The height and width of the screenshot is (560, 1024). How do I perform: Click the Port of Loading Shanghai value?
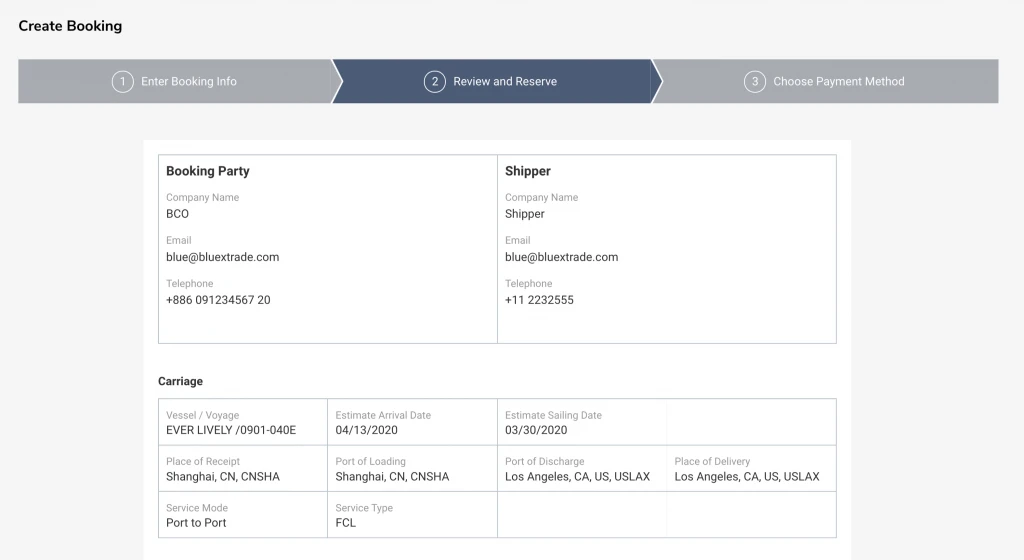tap(392, 477)
